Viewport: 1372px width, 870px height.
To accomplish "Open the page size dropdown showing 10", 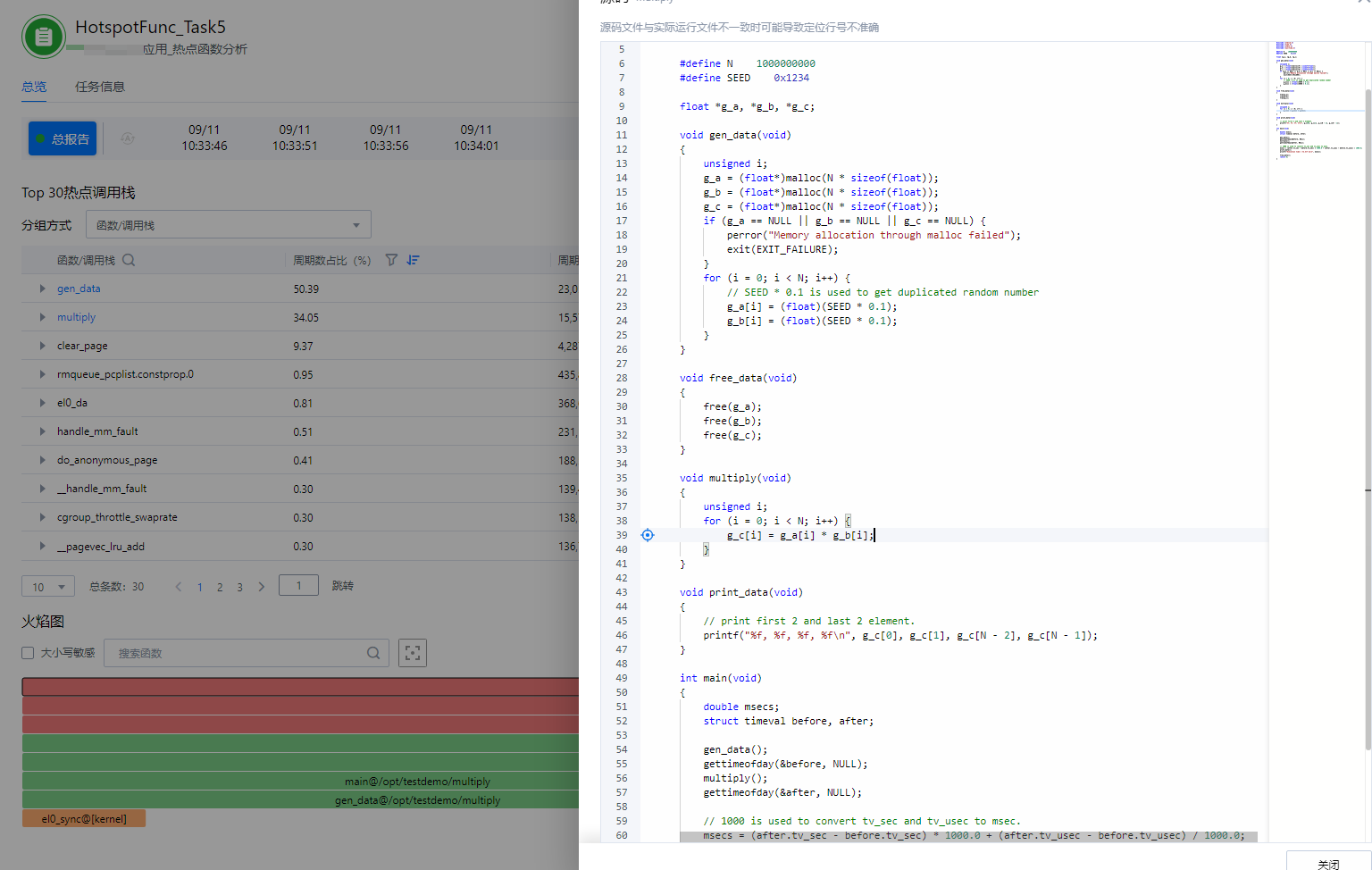I will pos(48,587).
